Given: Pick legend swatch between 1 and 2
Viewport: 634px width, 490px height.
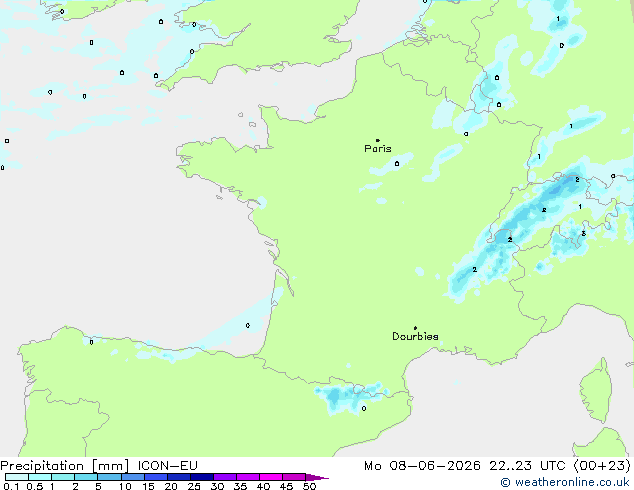Looking at the screenshot, I should pos(63,477).
